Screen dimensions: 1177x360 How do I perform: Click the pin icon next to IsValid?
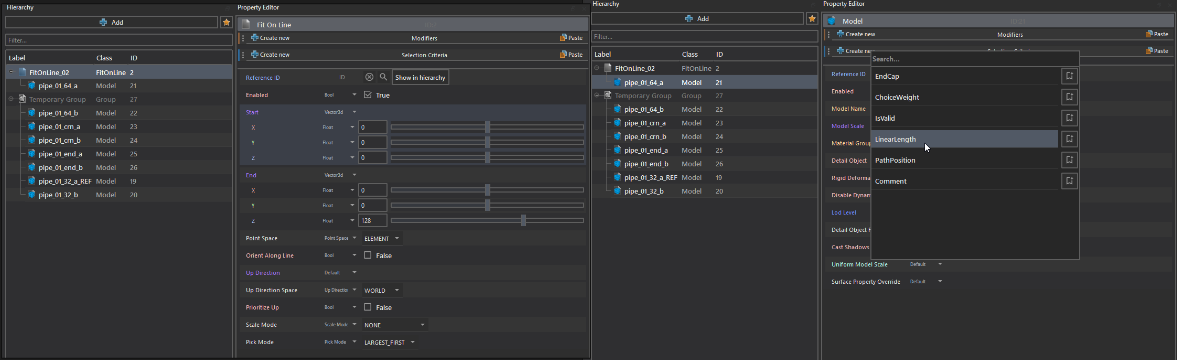[1070, 118]
